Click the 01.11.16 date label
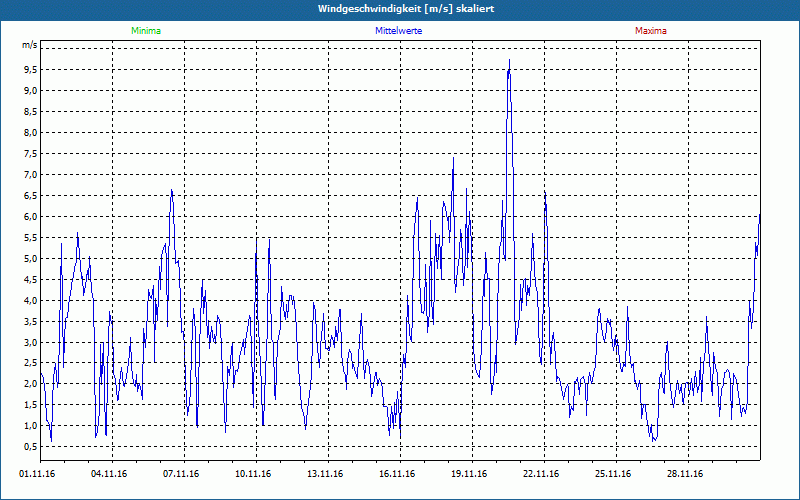Screen dimensions: 800x500 coord(37,474)
